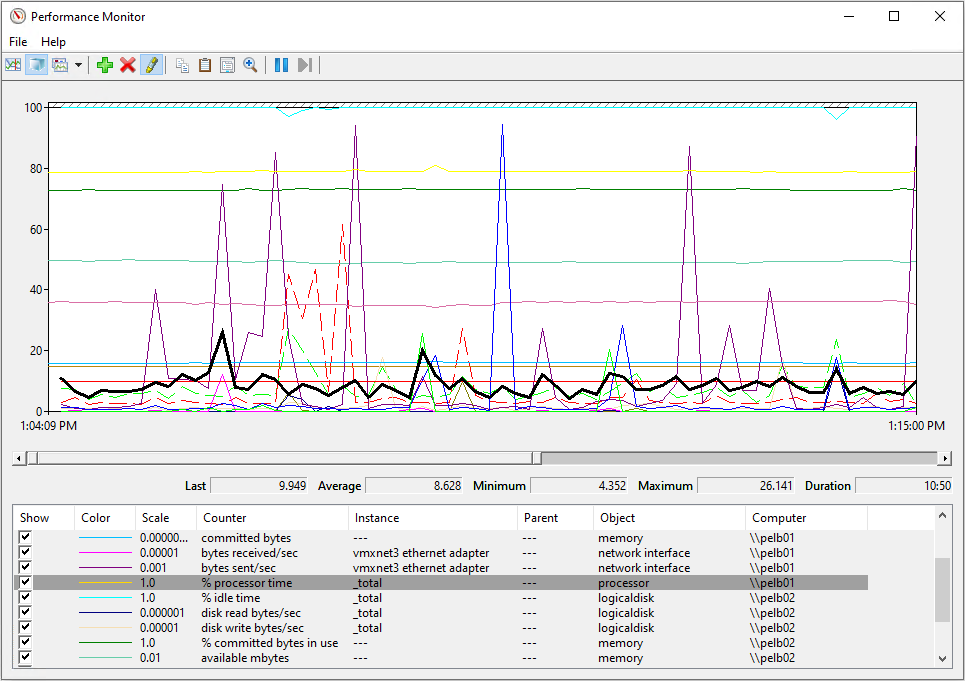Image resolution: width=965 pixels, height=681 pixels.
Task: Open the Help menu
Action: point(53,41)
